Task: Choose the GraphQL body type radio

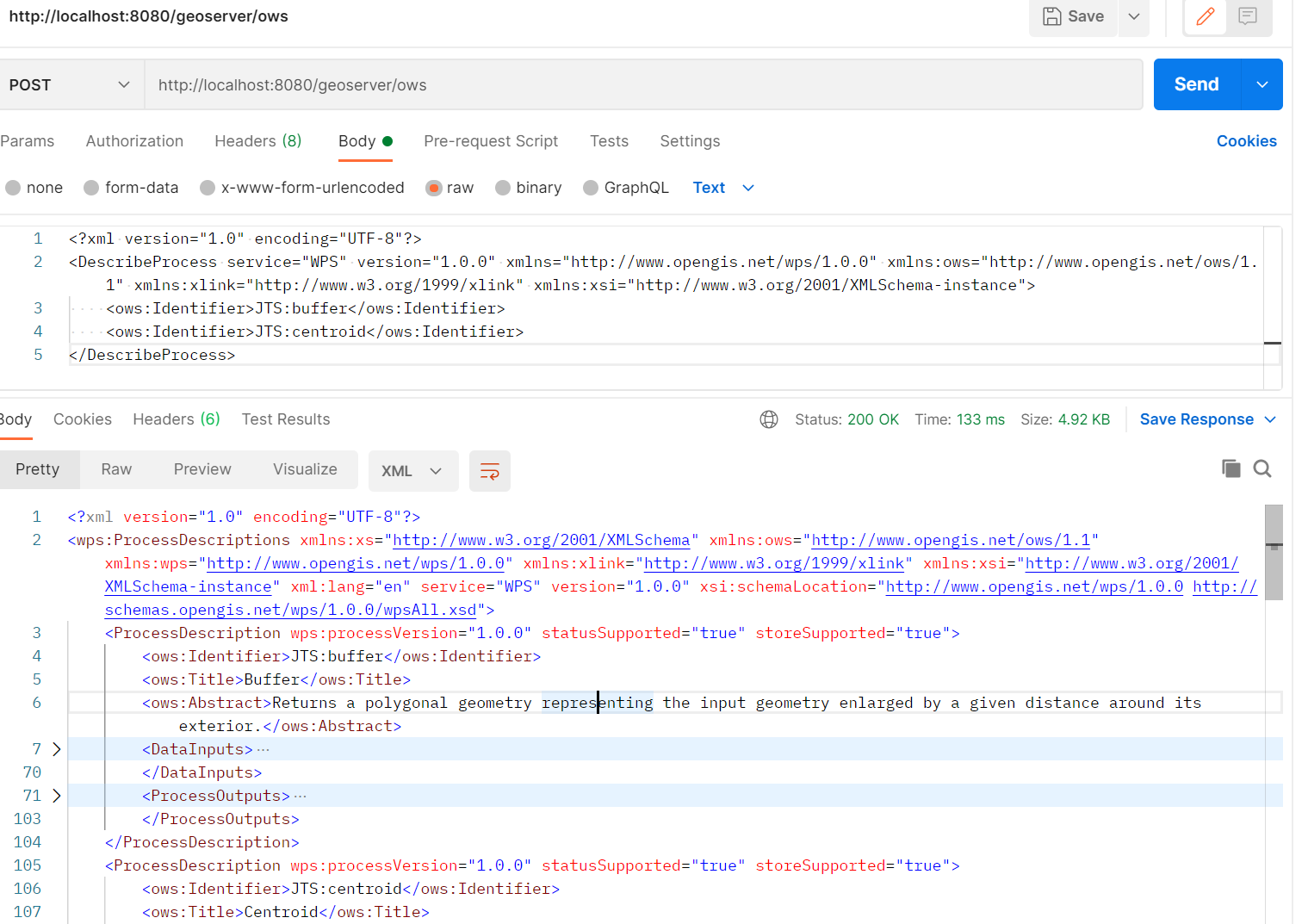Action: 591,188
